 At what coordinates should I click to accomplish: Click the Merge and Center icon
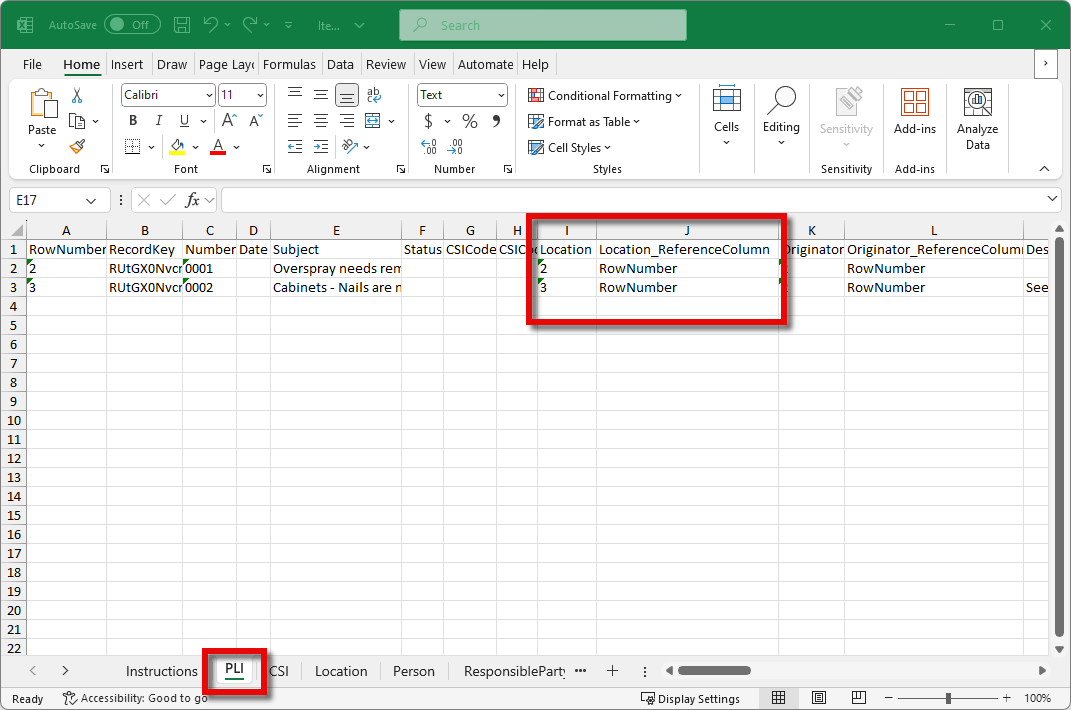372,121
